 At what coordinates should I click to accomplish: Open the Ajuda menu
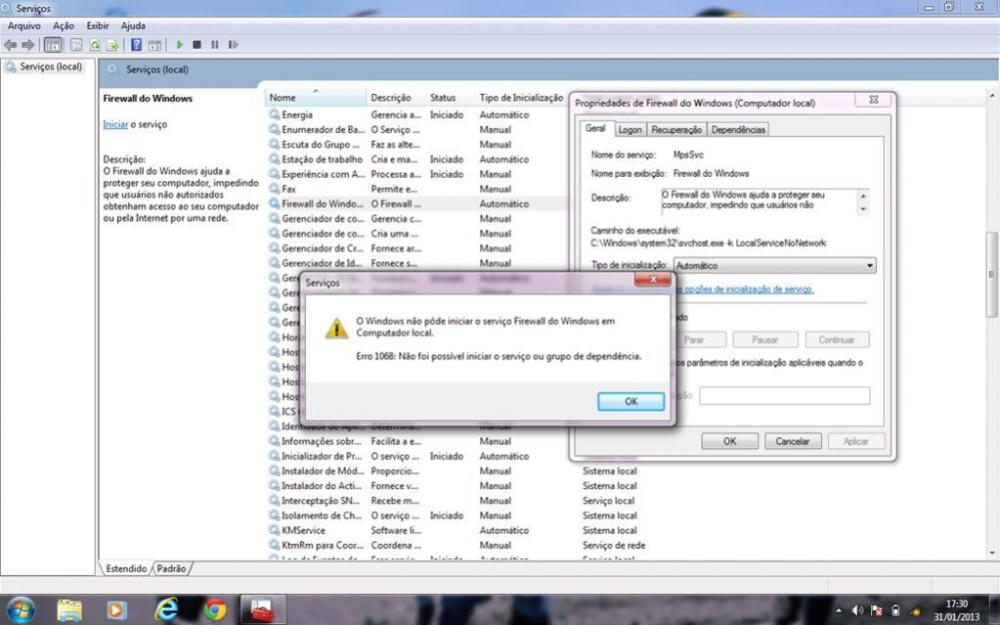coord(133,26)
